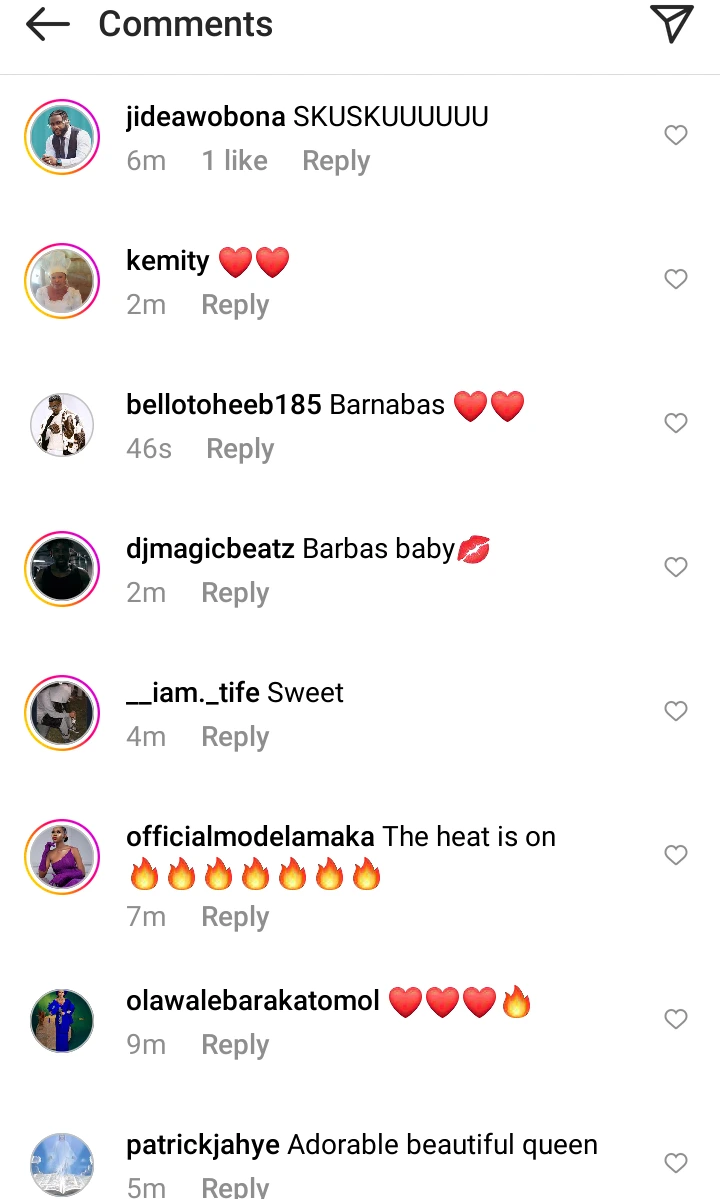Reply to bellotoheeb185's comment

pyautogui.click(x=240, y=448)
